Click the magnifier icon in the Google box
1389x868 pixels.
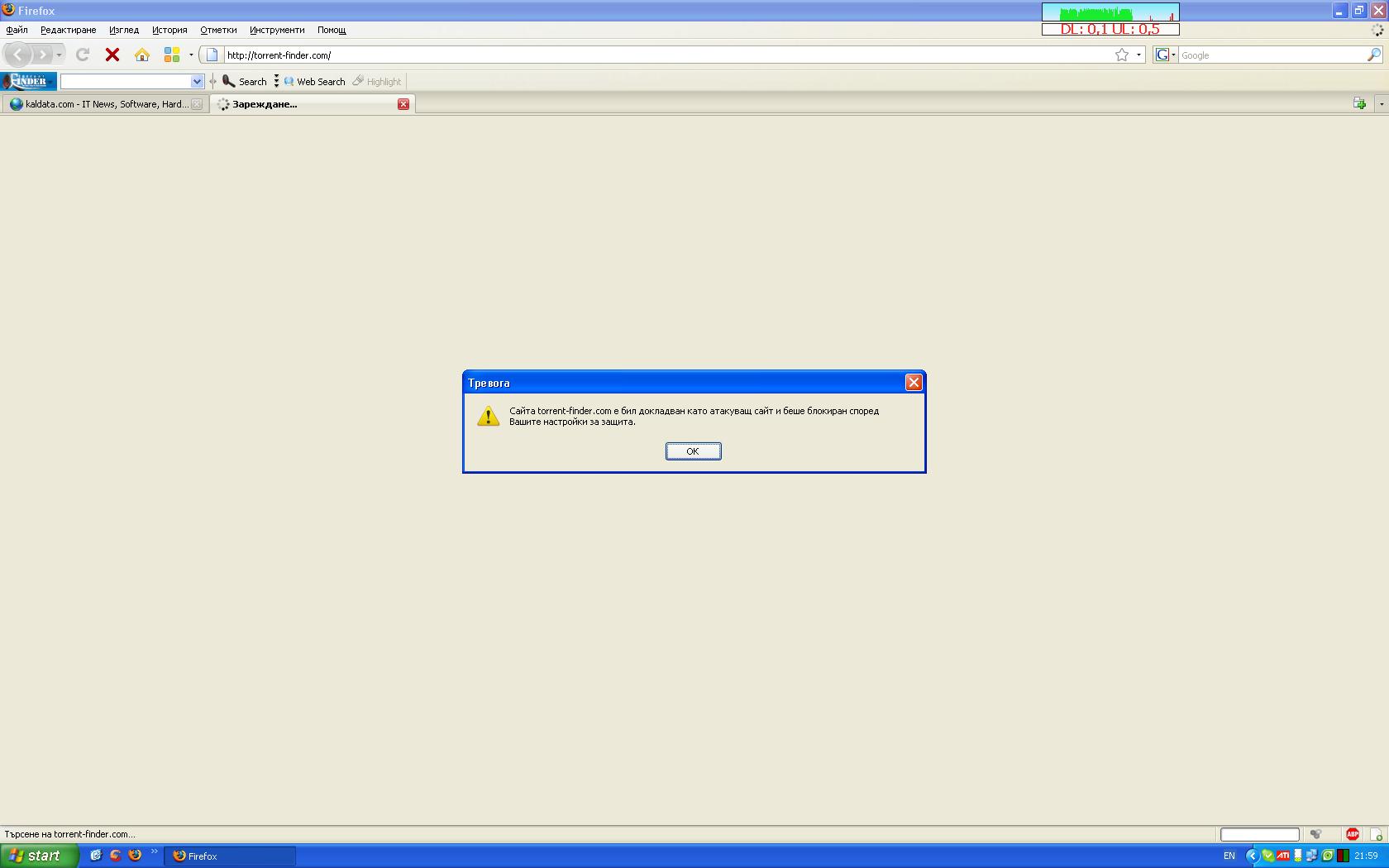1374,55
